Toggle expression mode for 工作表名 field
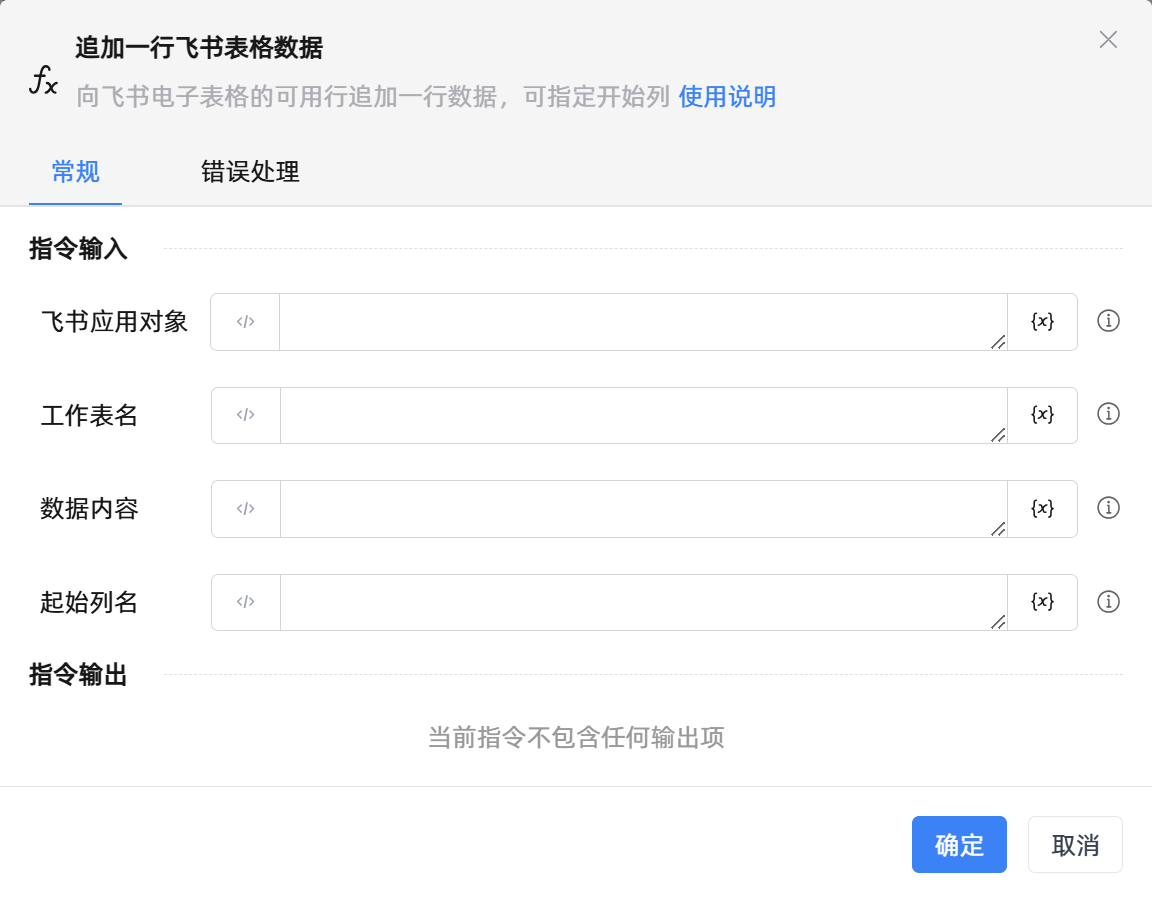The height and width of the screenshot is (902, 1152). 245,415
